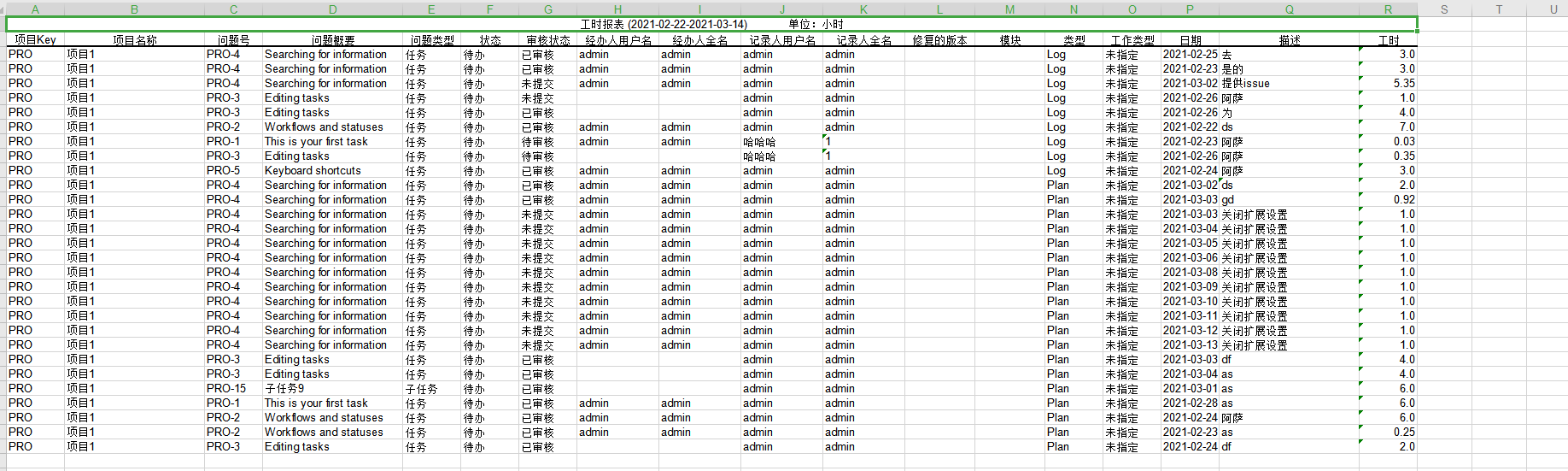This screenshot has height=471, width=1568.
Task: Click the 修复的版本 header cell
Action: pyautogui.click(x=939, y=40)
